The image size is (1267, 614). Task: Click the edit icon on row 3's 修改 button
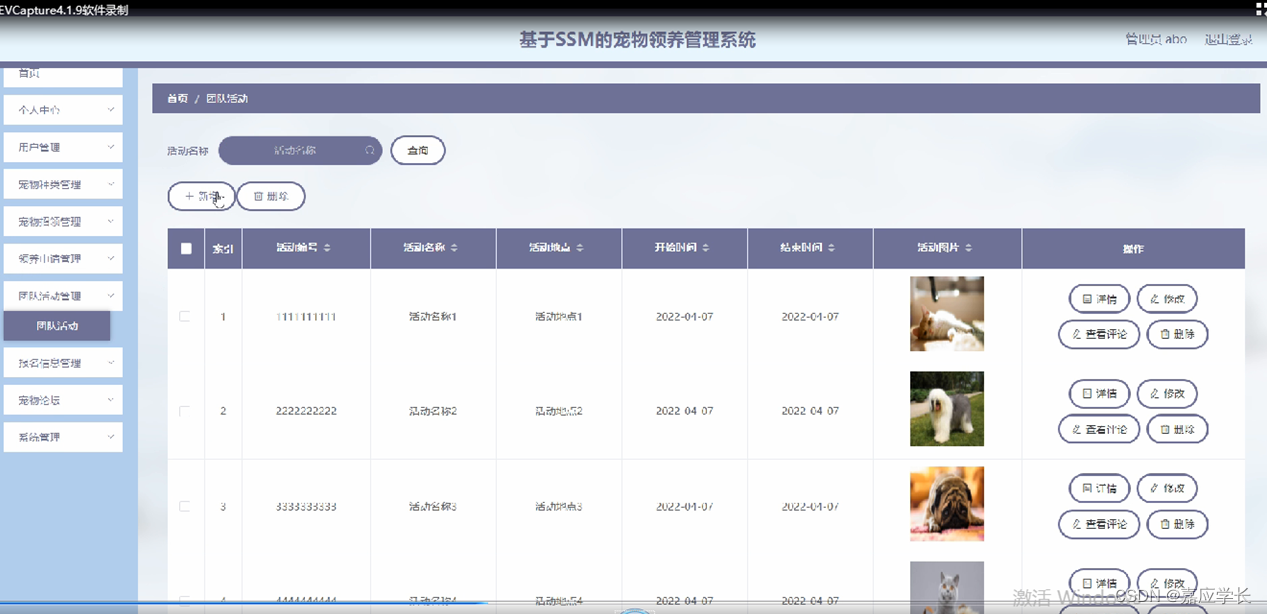[1156, 488]
